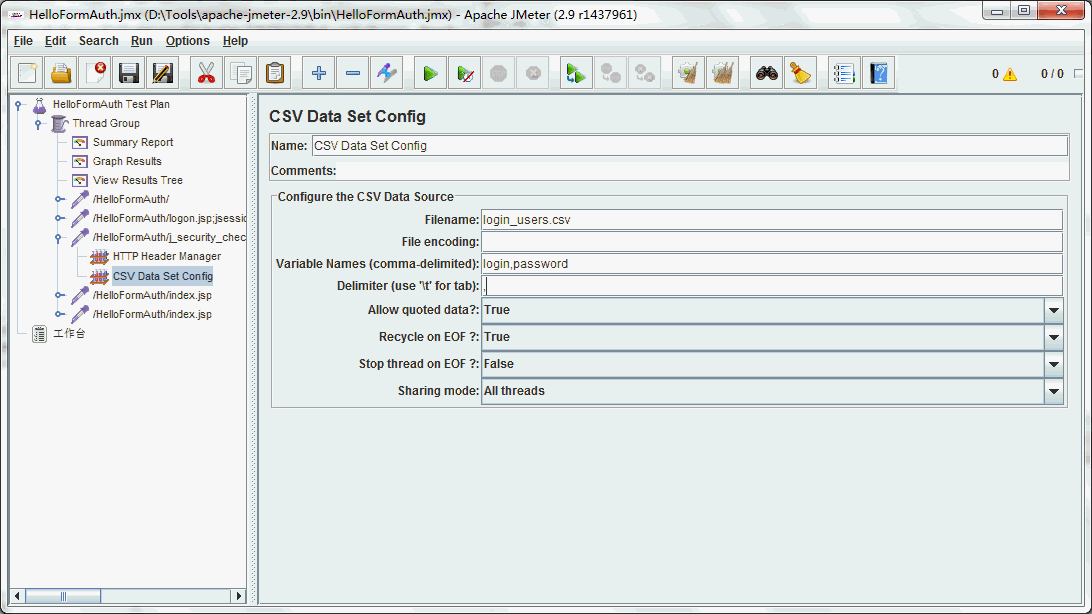Click the Filename field login_users.csv
Image resolution: width=1092 pixels, height=614 pixels.
(772, 220)
